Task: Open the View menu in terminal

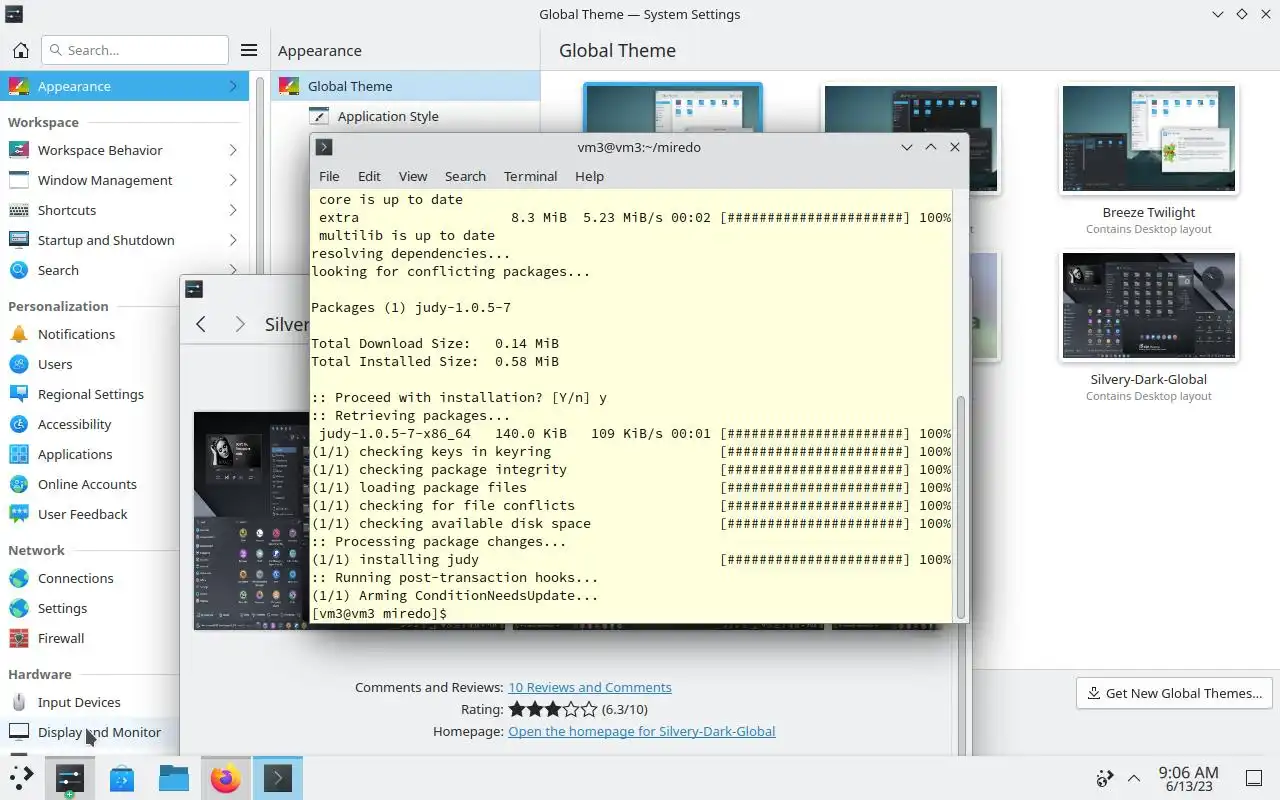Action: pos(413,176)
